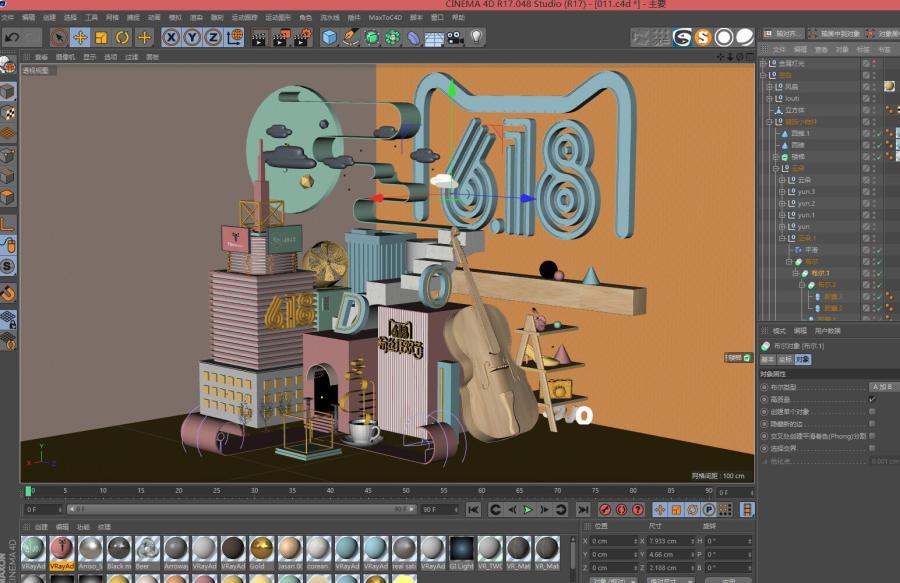Select the Black material thumbnail
Image resolution: width=900 pixels, height=583 pixels.
(119, 553)
